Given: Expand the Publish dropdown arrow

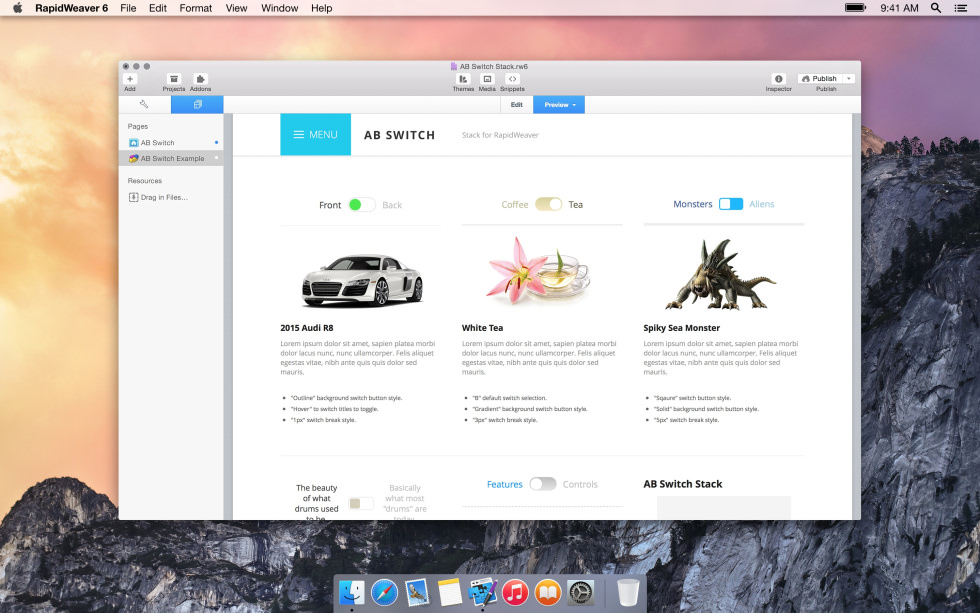Looking at the screenshot, I should click(x=849, y=79).
